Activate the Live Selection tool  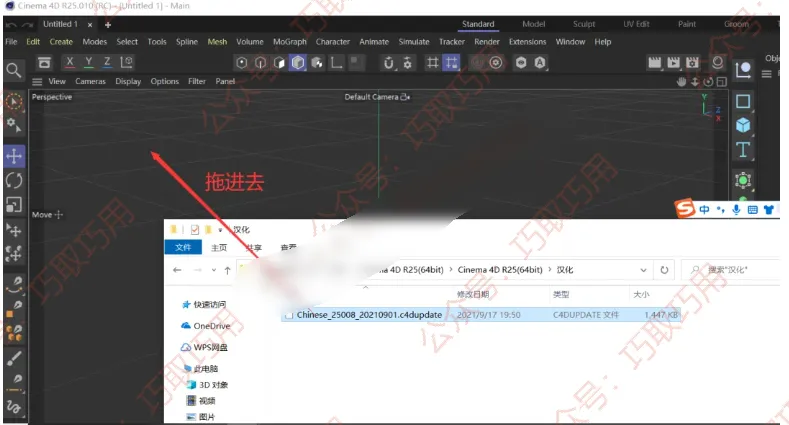tap(14, 102)
